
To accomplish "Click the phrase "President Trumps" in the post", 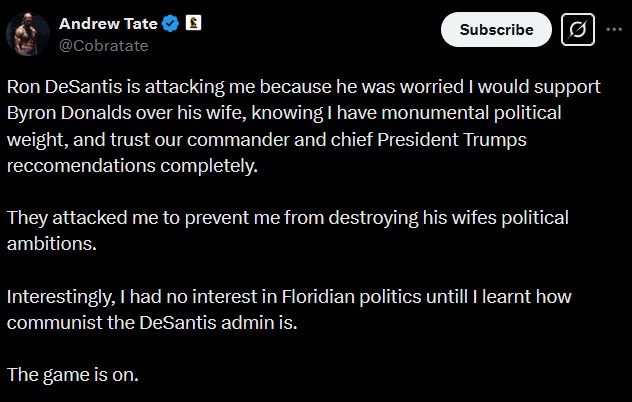I will coord(452,140).
